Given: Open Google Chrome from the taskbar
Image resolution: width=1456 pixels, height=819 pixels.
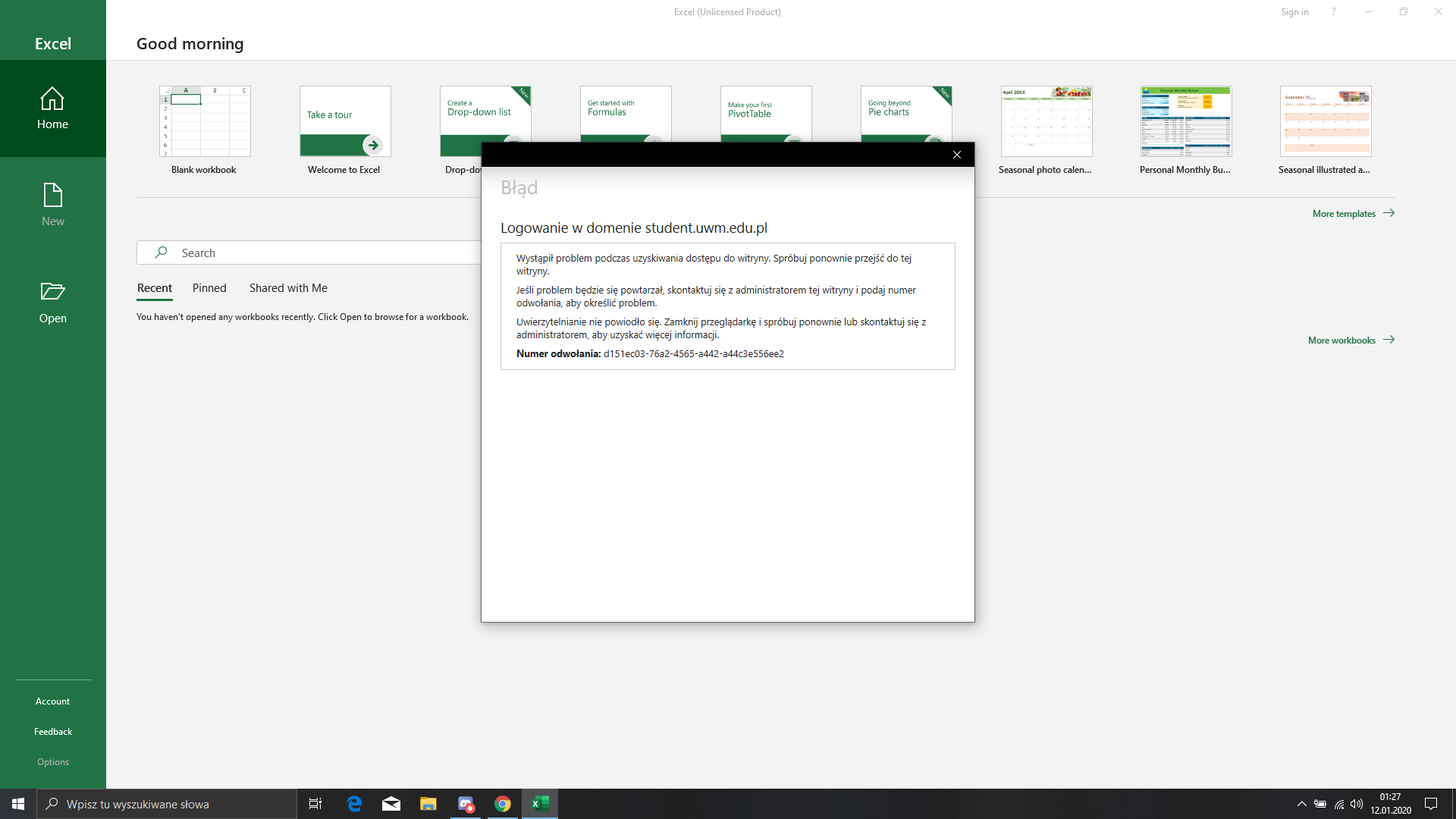Looking at the screenshot, I should coord(503,804).
